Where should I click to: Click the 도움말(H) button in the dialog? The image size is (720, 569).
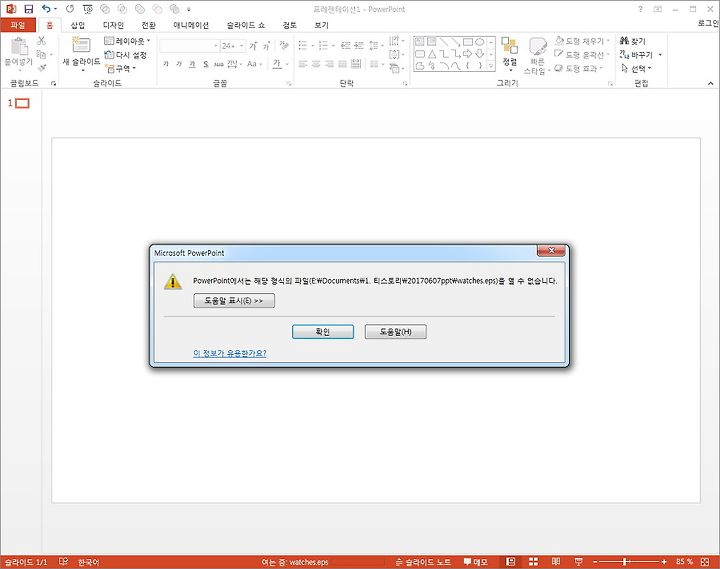(x=395, y=332)
